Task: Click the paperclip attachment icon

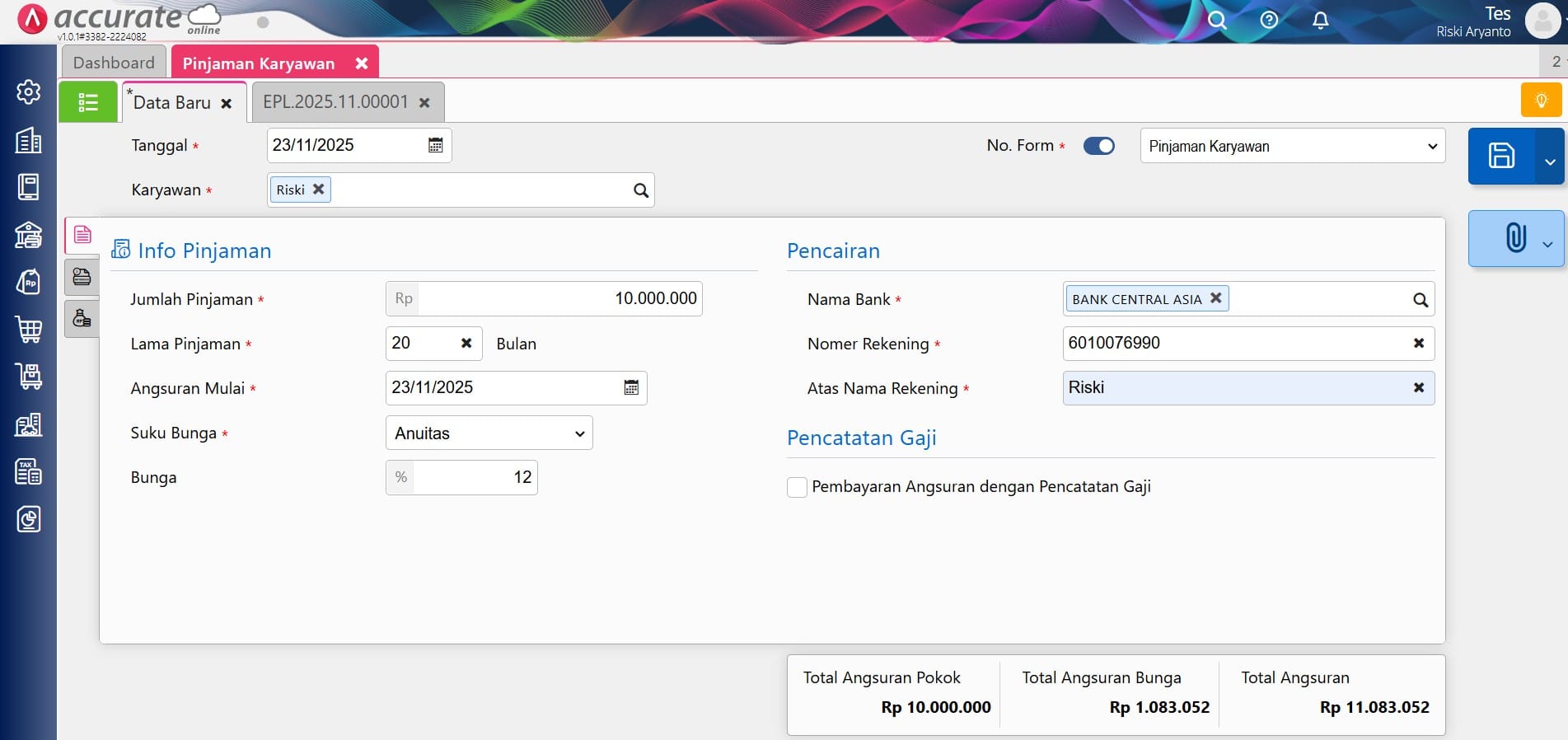Action: pos(1514,238)
